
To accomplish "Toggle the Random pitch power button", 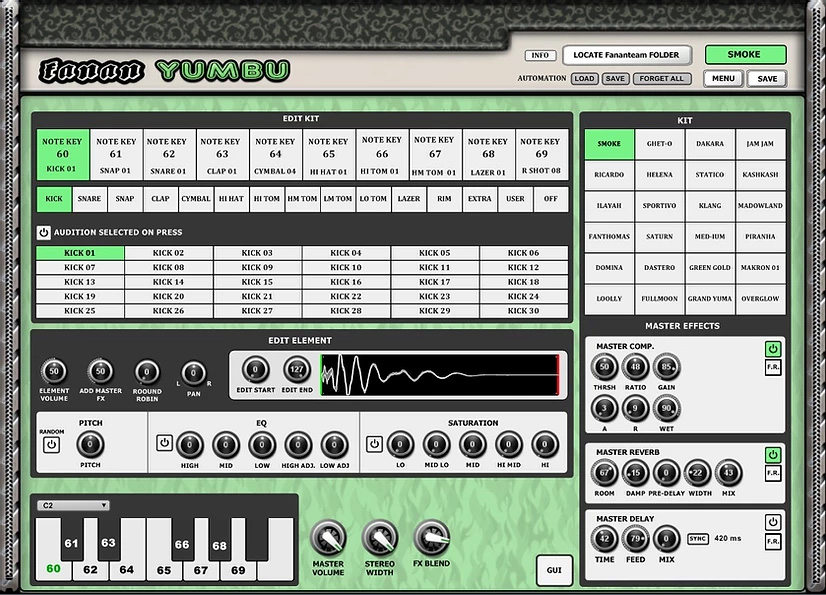I will click(x=51, y=445).
